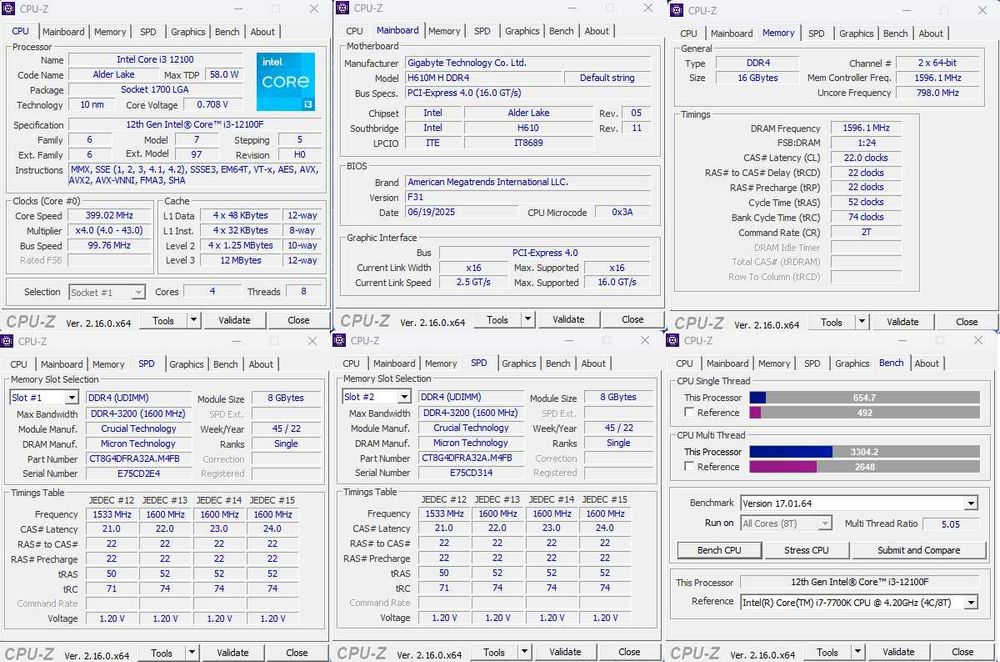This screenshot has width=1000, height=662.
Task: Click the CPU-Z title icon in Processor window
Action: (8, 9)
